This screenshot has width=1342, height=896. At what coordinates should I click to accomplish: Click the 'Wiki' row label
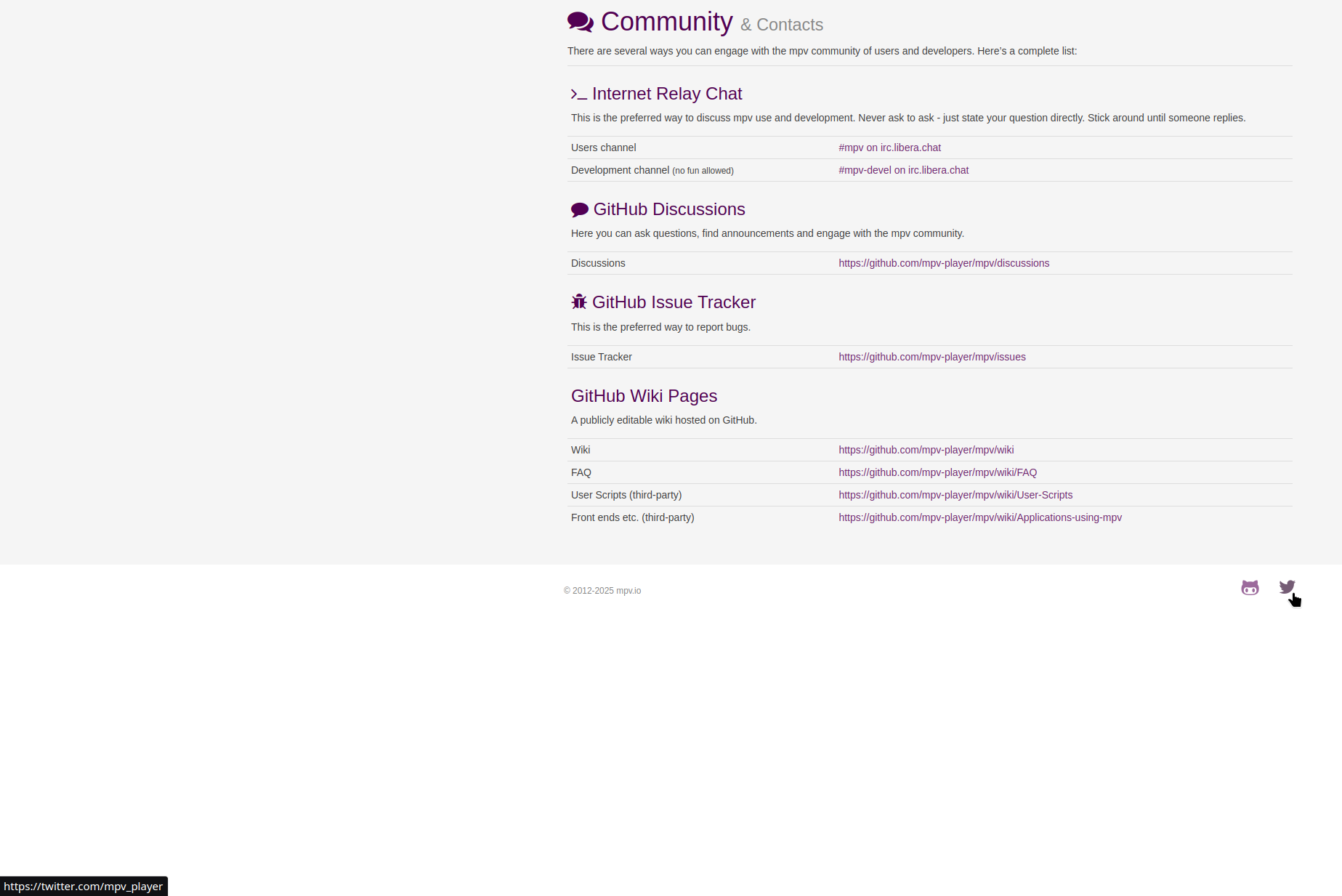[581, 450]
